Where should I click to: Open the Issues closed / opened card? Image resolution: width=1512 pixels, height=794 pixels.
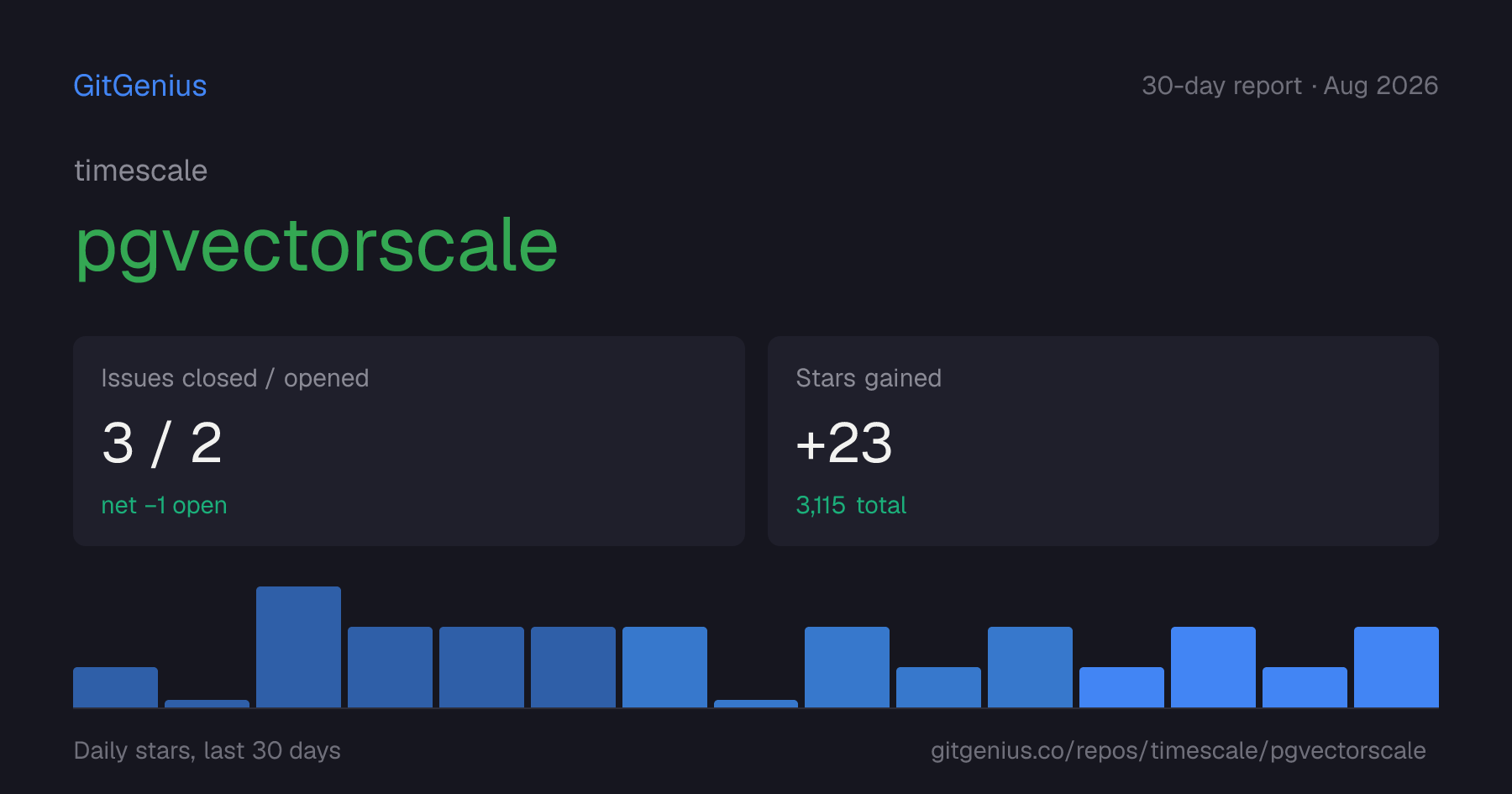tap(409, 441)
